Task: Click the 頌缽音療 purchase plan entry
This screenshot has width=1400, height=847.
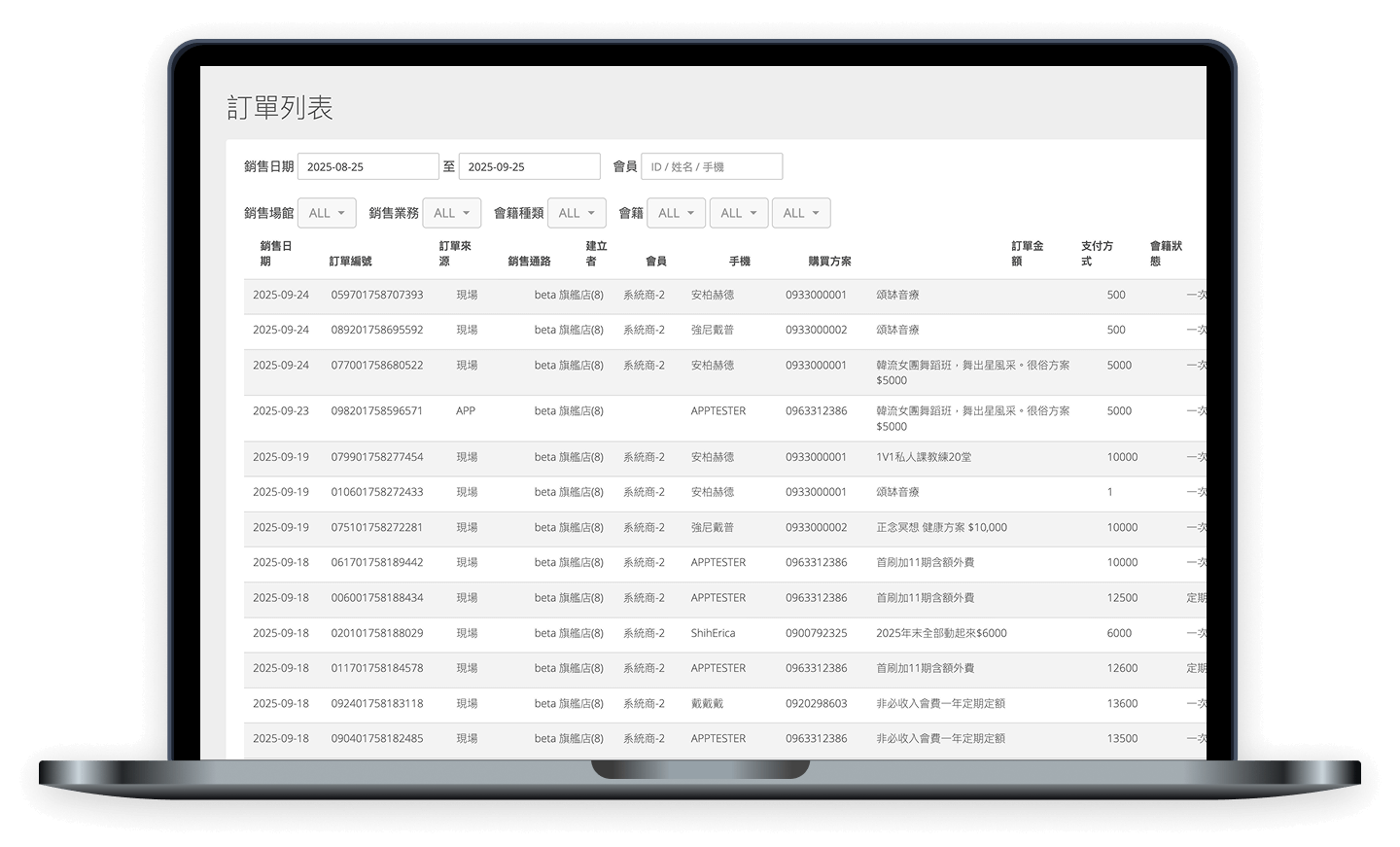Action: click(x=891, y=295)
